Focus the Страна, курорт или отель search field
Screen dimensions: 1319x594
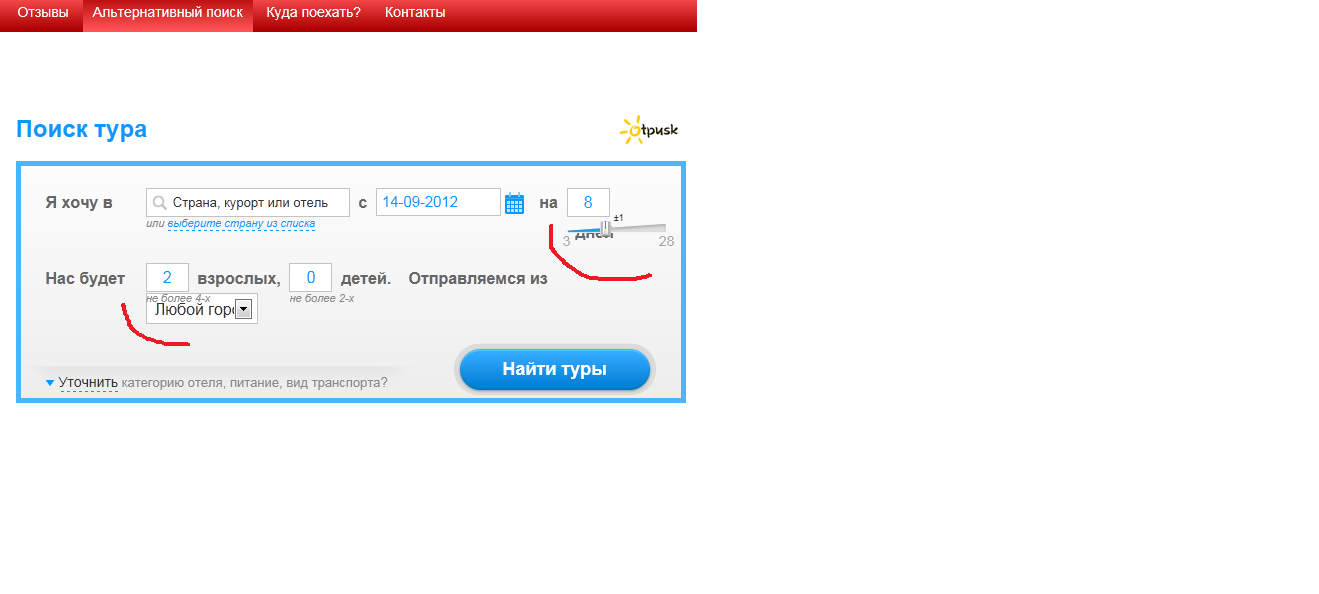(x=248, y=202)
